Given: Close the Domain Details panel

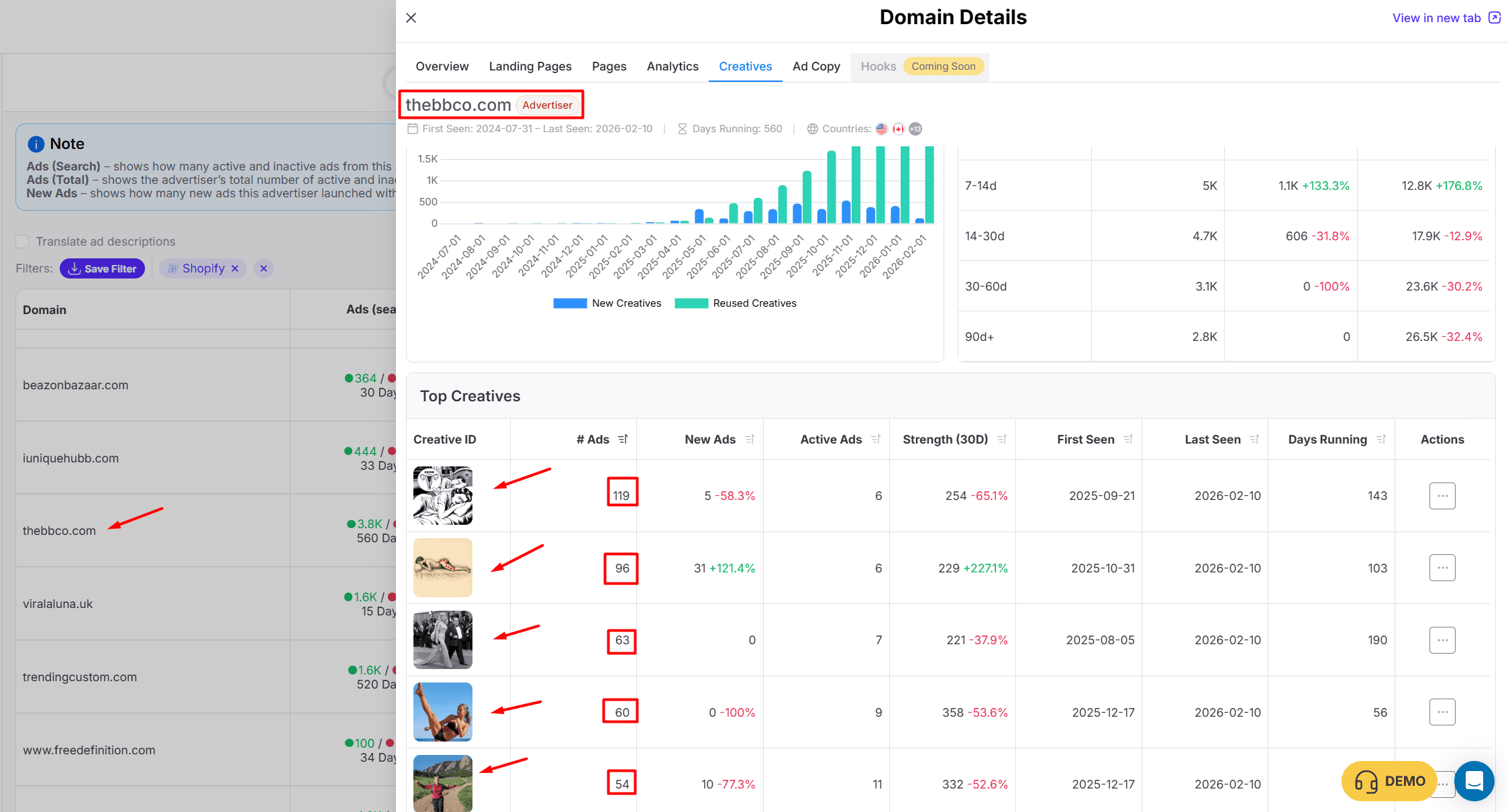Looking at the screenshot, I should [x=411, y=18].
